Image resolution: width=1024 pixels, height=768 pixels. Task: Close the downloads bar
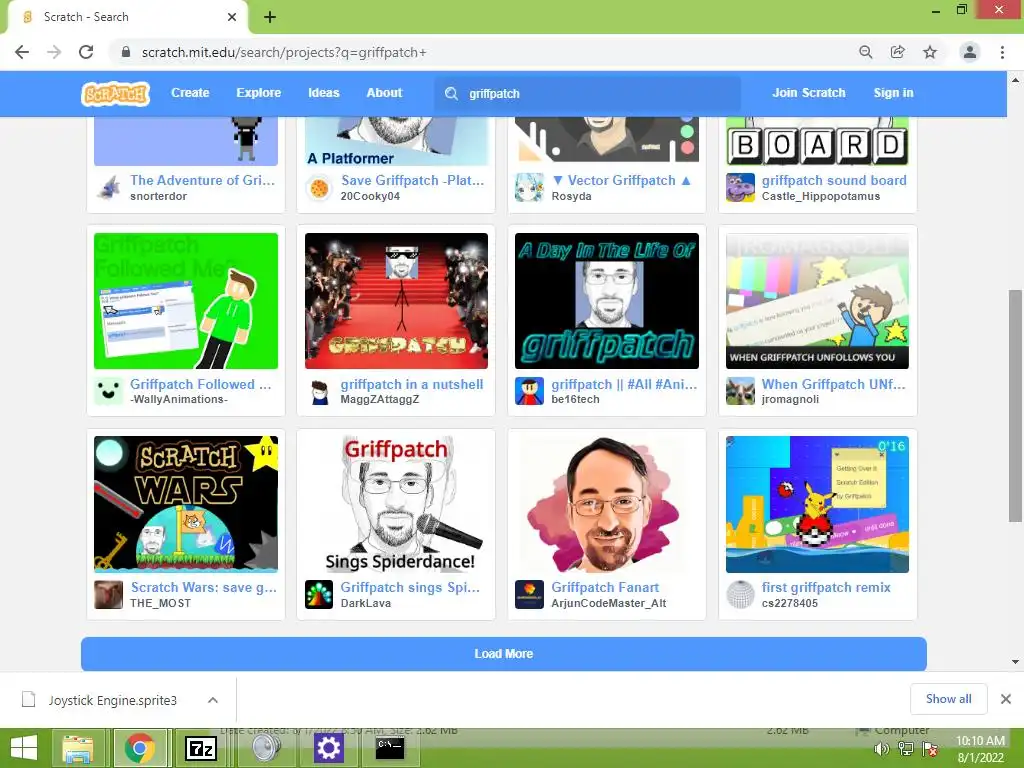coord(1006,699)
